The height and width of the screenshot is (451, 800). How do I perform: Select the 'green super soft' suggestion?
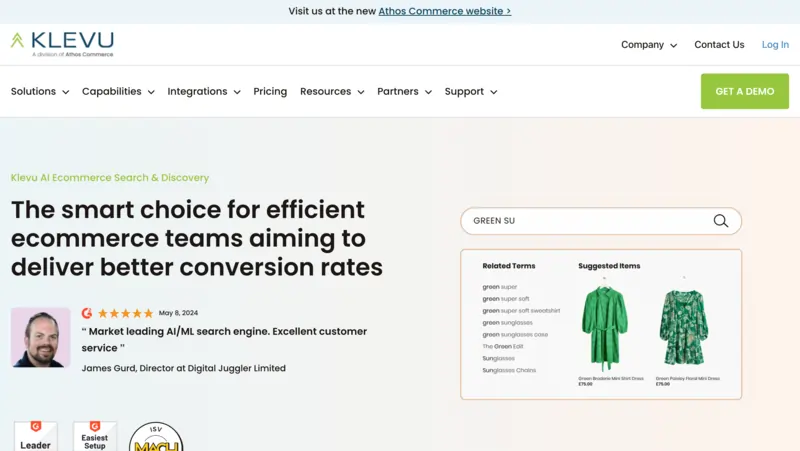(506, 299)
